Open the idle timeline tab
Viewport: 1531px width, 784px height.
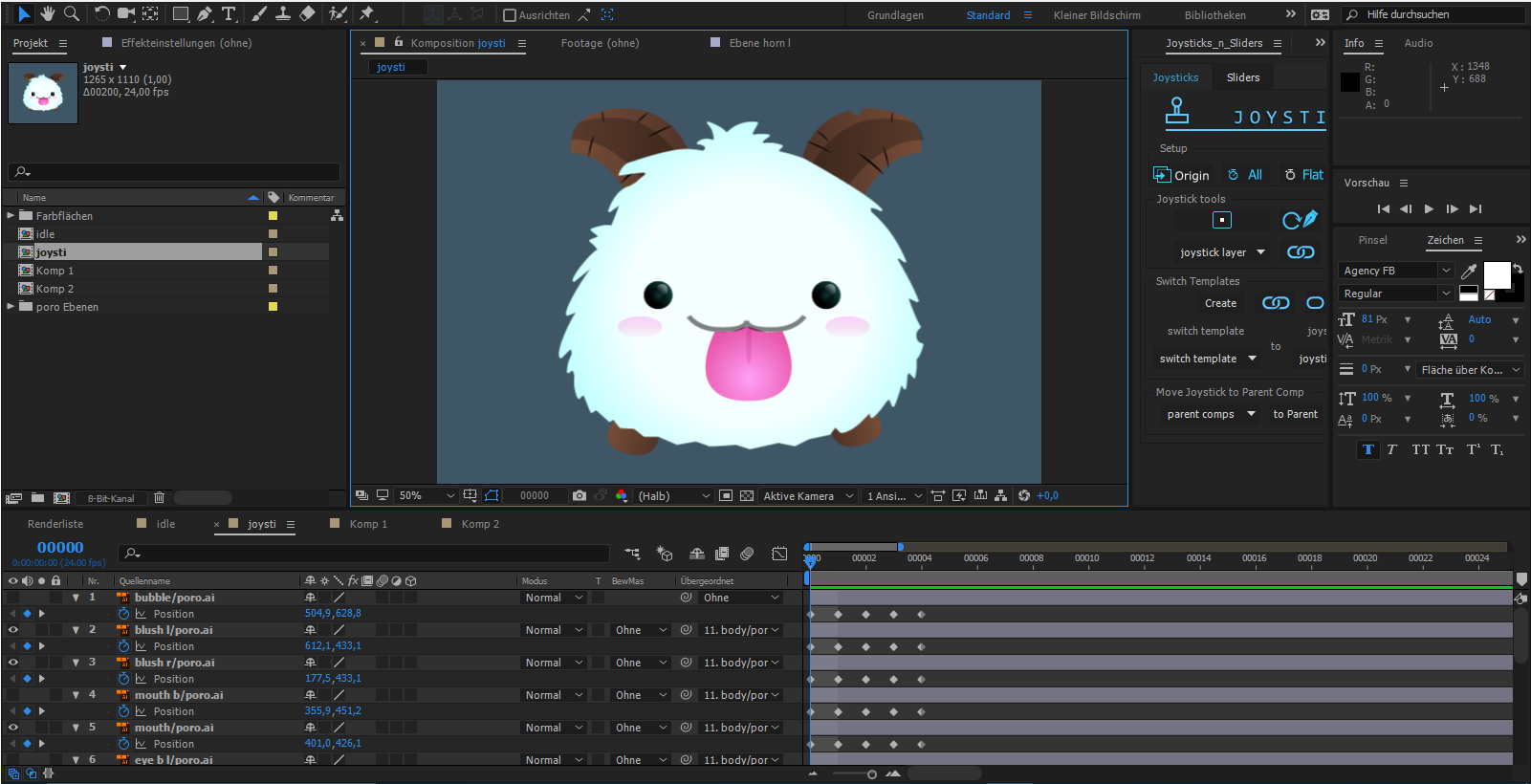point(165,524)
